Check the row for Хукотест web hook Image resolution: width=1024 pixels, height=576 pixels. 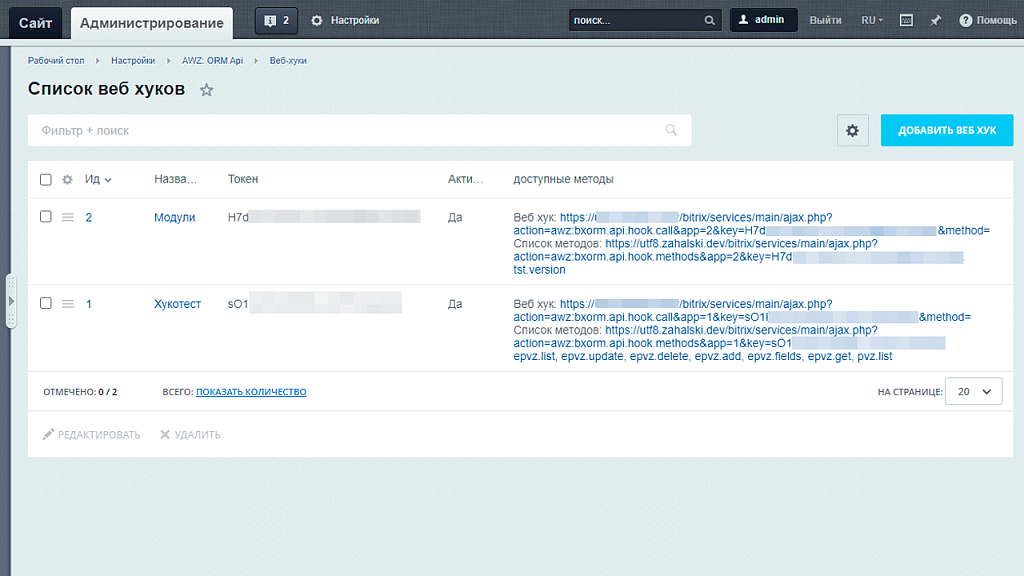(46, 304)
